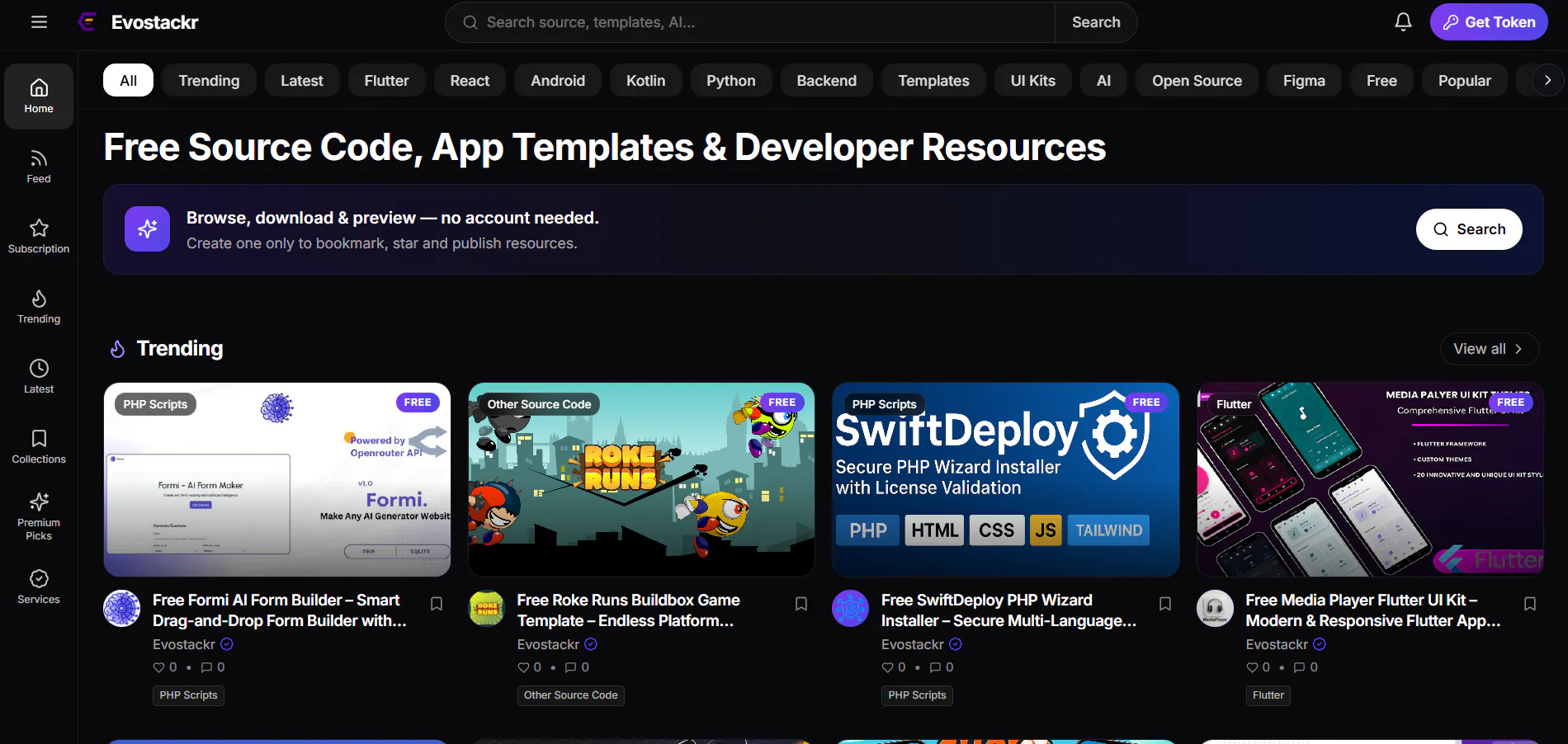
Task: Open the Roke Runs game thumbnail
Action: [641, 479]
